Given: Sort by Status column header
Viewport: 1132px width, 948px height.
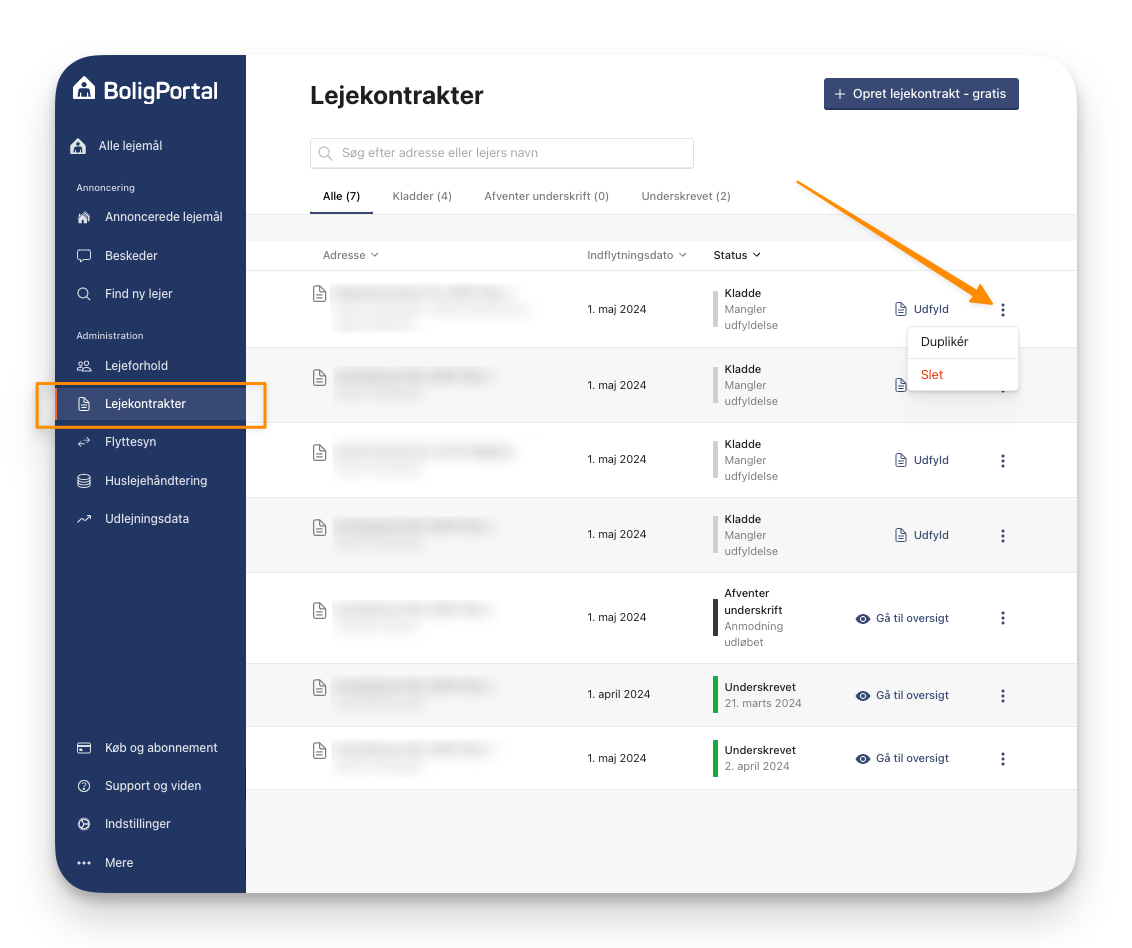Looking at the screenshot, I should (x=736, y=255).
